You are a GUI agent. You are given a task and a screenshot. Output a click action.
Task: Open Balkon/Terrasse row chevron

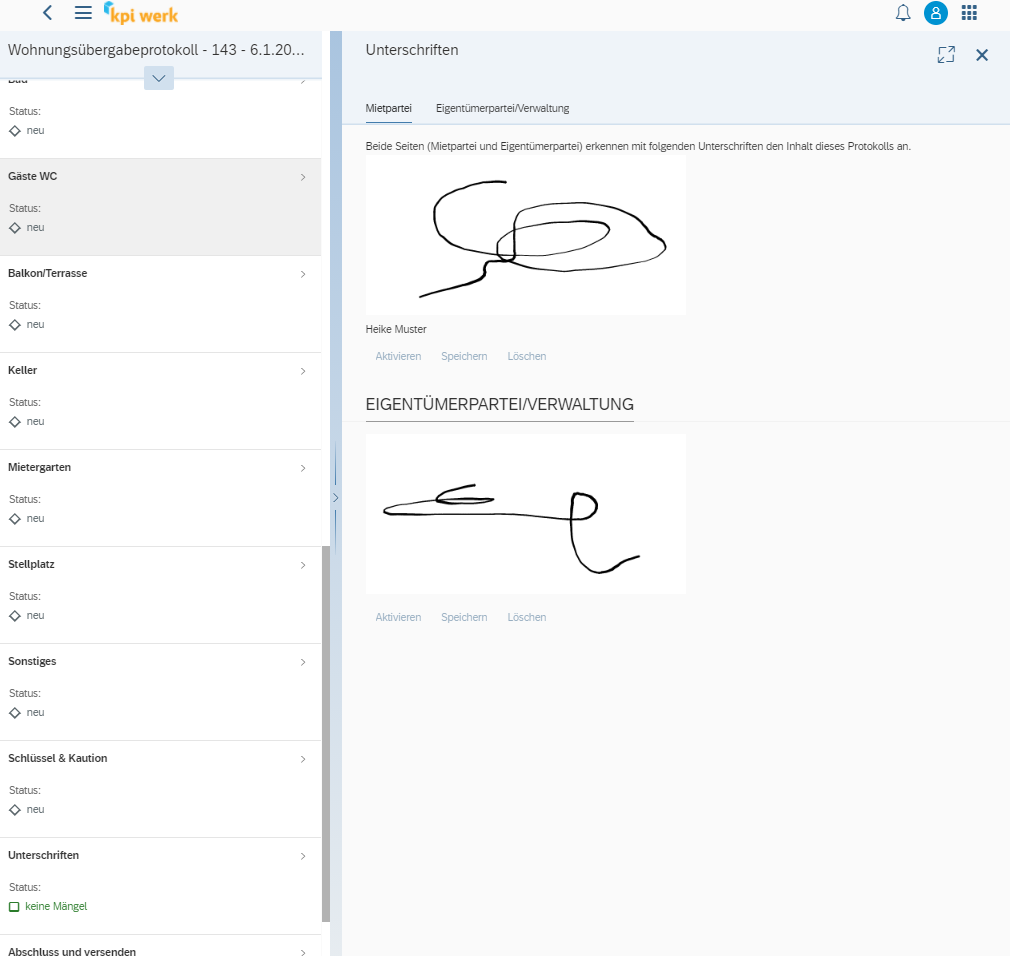[303, 274]
